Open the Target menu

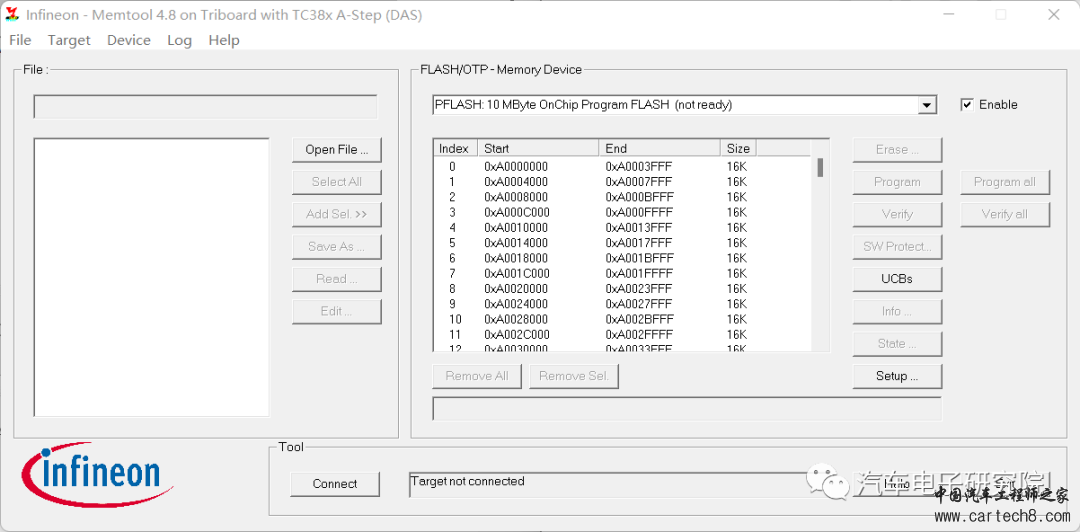click(69, 40)
